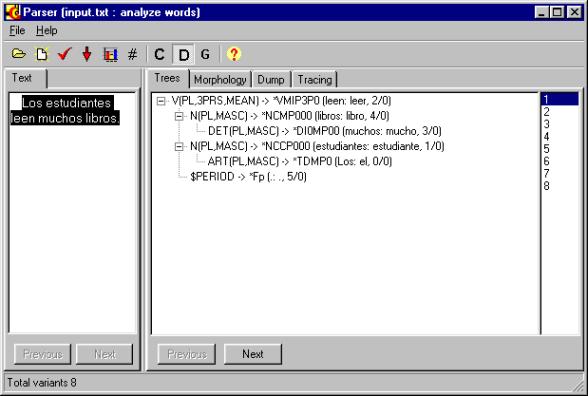Toggle the D mode toolbar button
Image resolution: width=588 pixels, height=396 pixels.
183,55
